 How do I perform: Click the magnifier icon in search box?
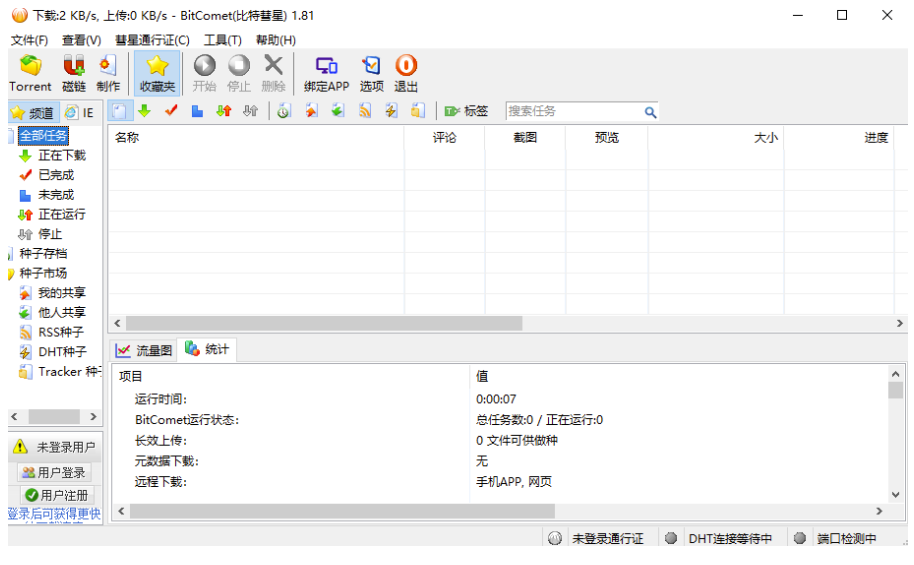(650, 112)
